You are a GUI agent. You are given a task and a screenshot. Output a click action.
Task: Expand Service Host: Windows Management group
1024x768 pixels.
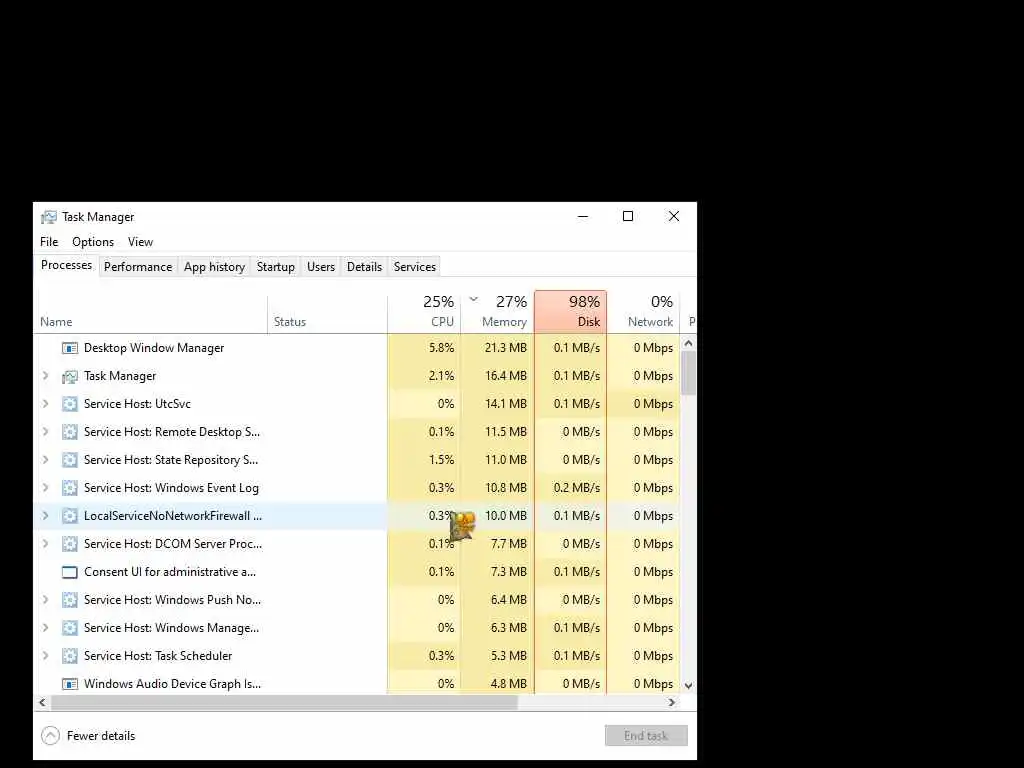coord(45,628)
